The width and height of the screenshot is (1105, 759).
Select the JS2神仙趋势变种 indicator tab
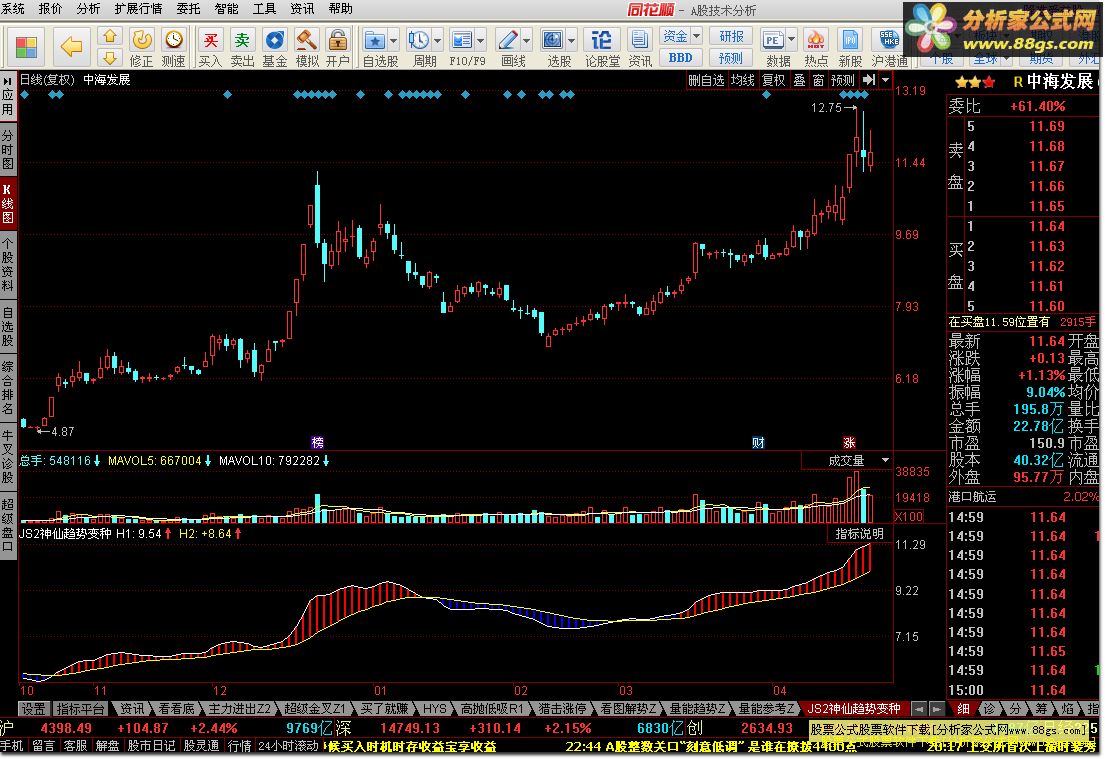853,708
